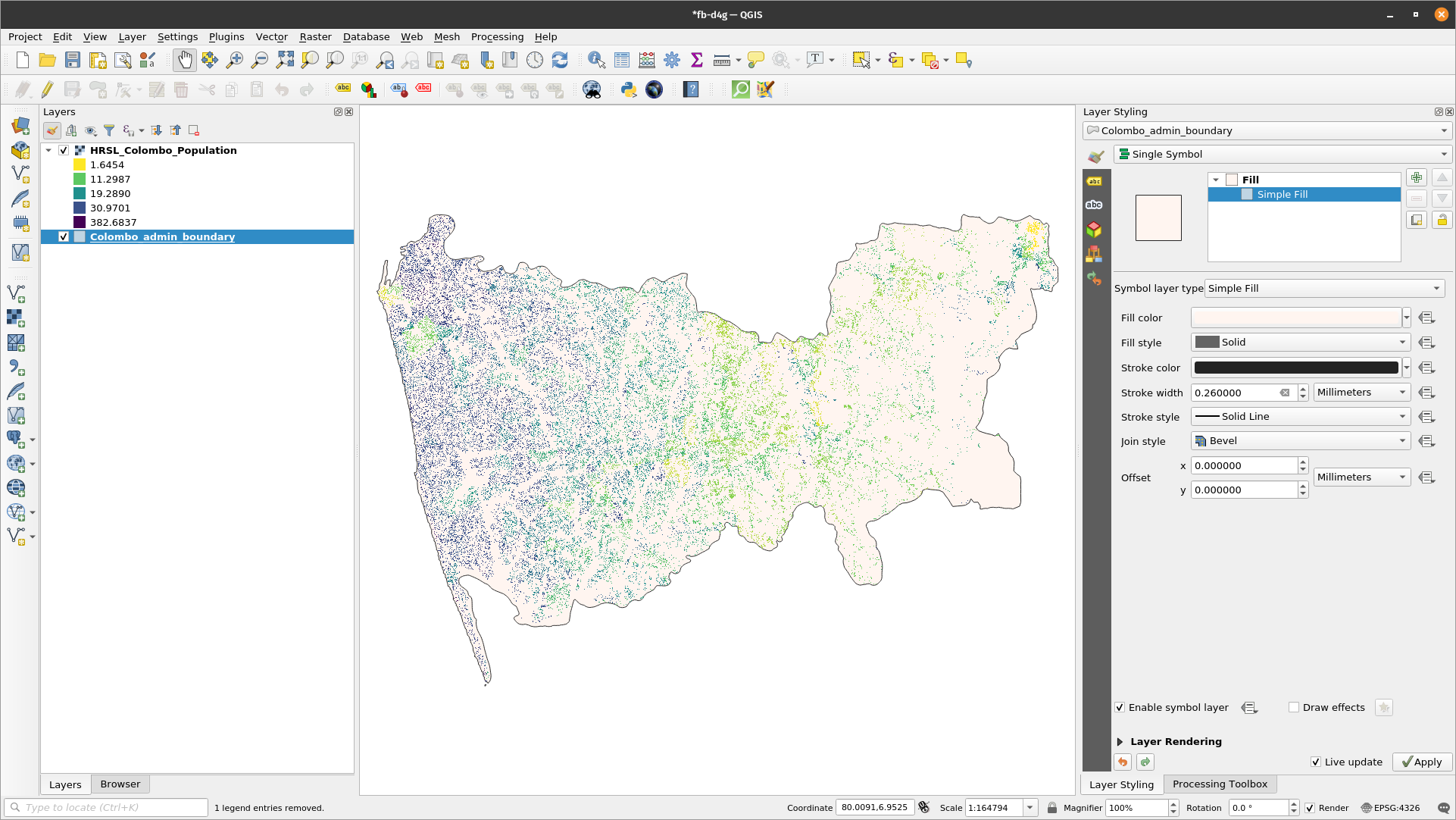1456x820 pixels.
Task: Click the Fill color swatch
Action: tap(1294, 317)
